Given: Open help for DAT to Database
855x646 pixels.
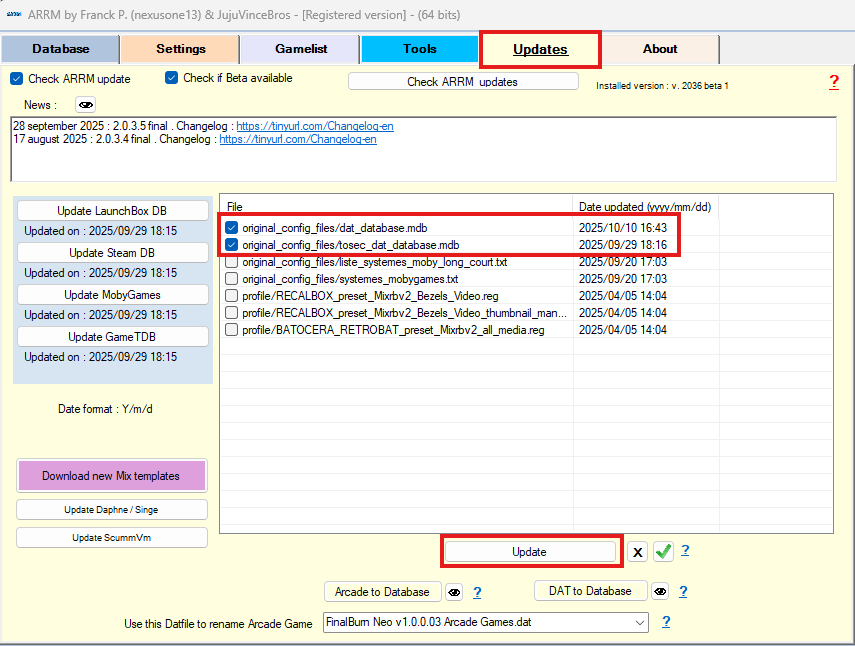Looking at the screenshot, I should 683,591.
